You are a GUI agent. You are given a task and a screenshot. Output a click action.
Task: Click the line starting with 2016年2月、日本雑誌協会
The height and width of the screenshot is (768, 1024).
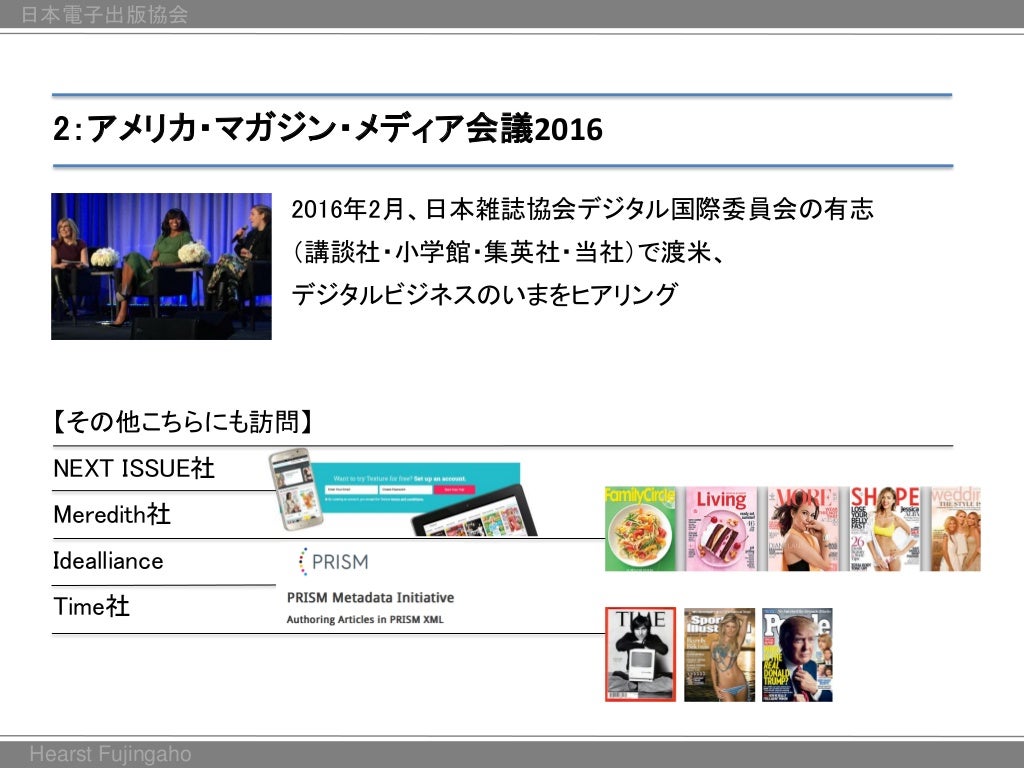[582, 209]
